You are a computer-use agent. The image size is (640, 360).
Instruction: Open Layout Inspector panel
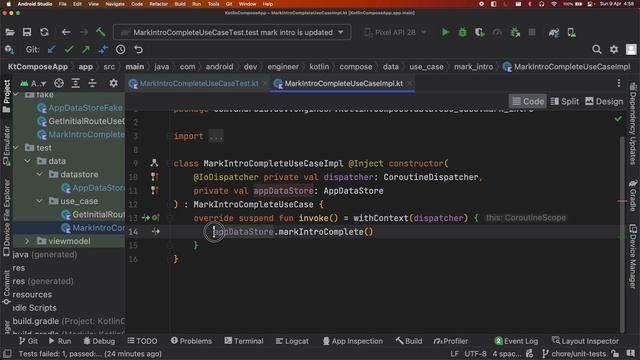[x=585, y=341]
